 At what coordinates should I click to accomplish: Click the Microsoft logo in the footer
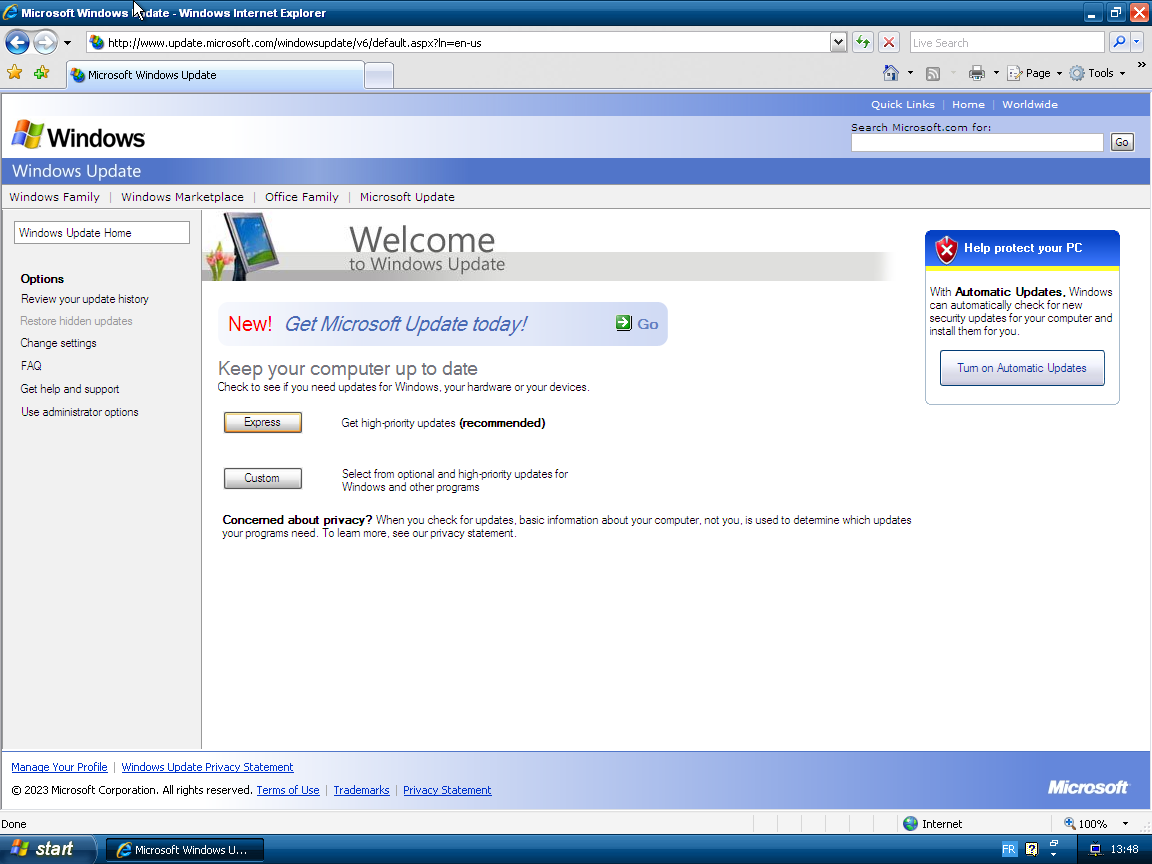pos(1087,788)
